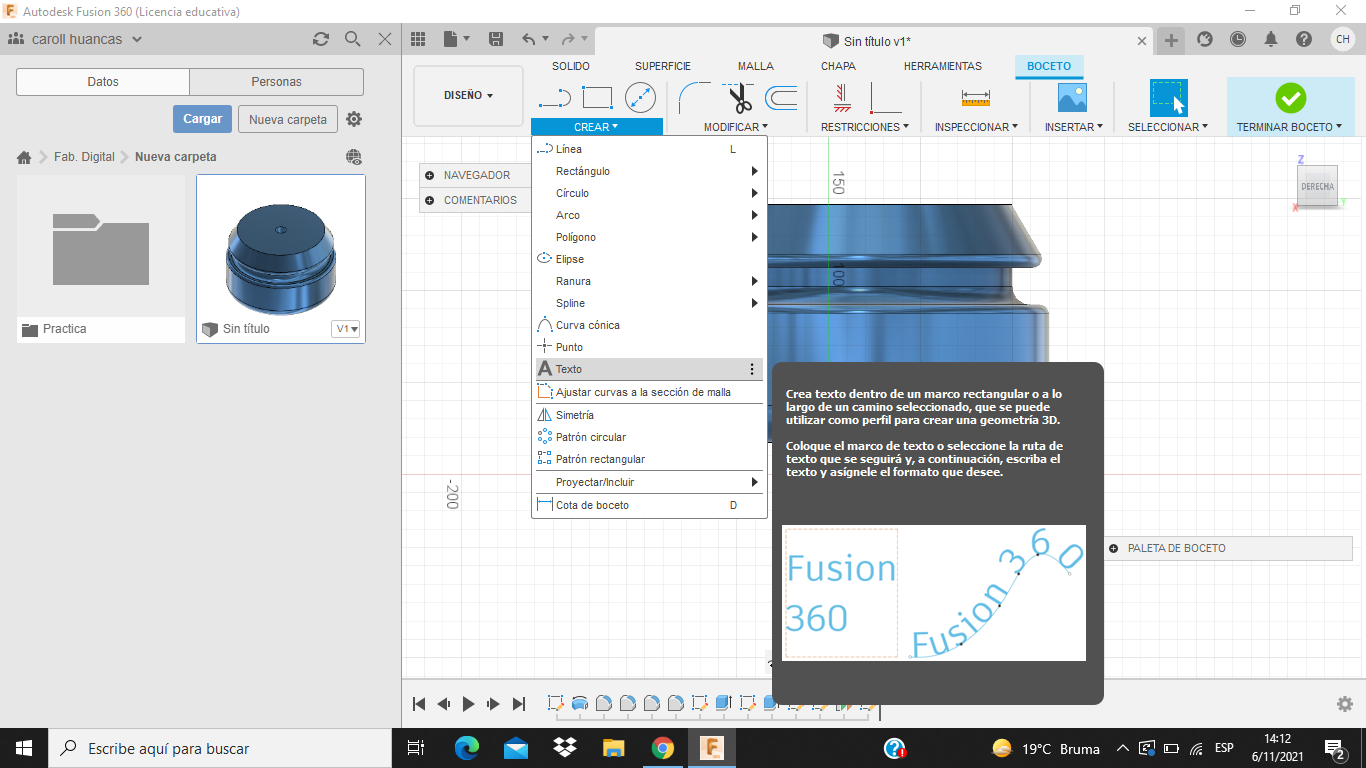Screen dimensions: 1366x768
Task: Close the data panel with the X
Action: click(385, 39)
